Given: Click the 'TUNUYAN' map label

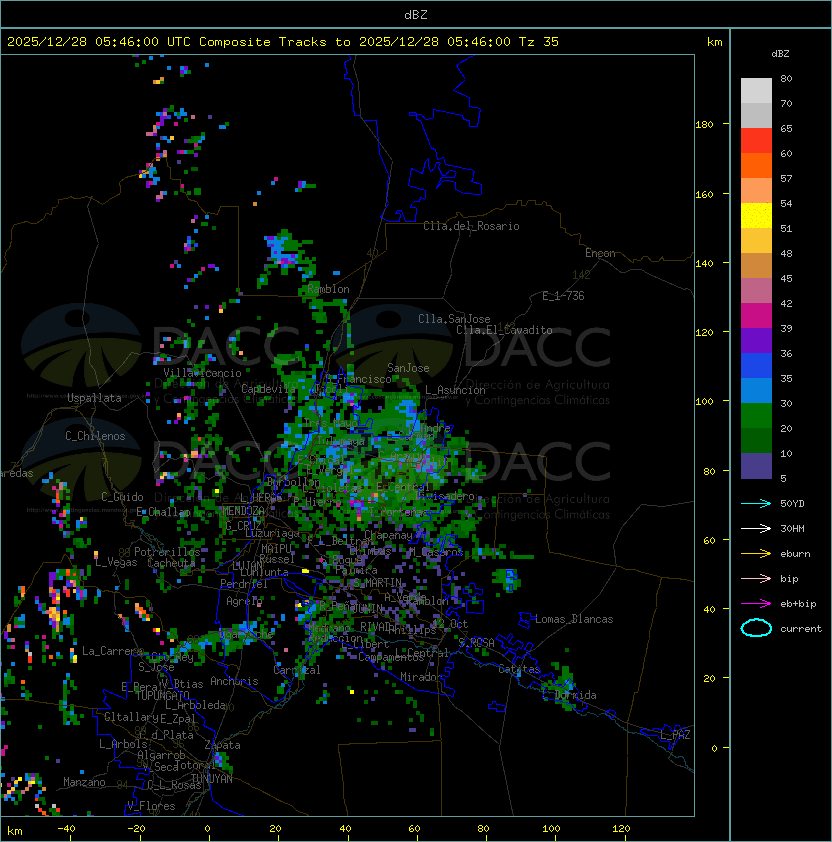Looking at the screenshot, I should pos(212,779).
